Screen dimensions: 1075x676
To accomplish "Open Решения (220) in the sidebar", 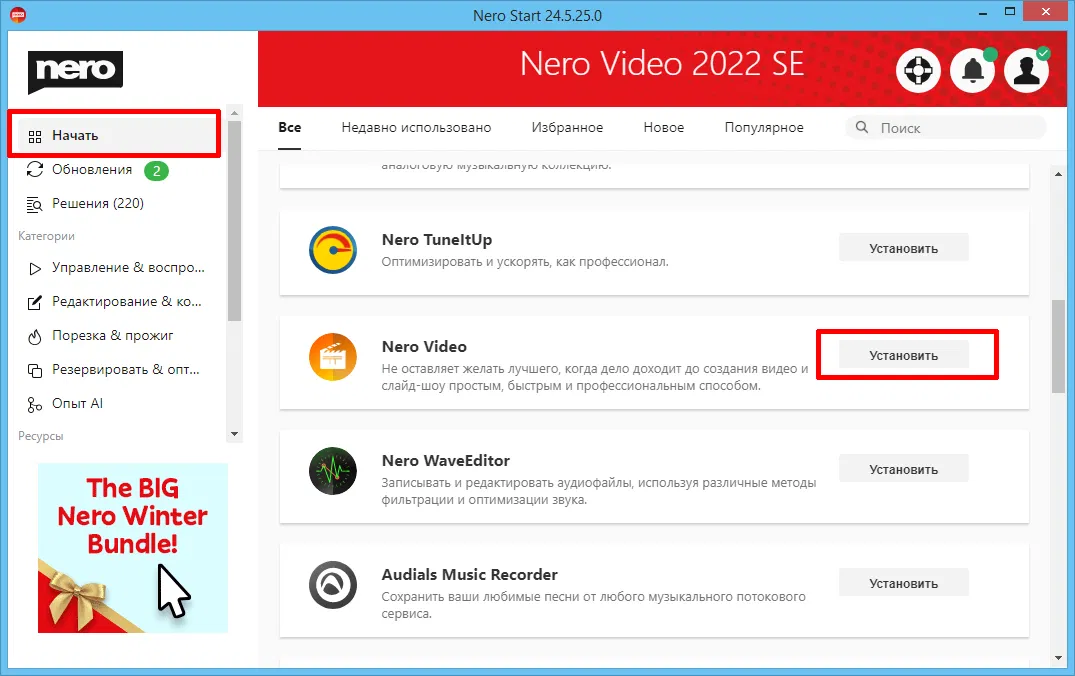I will click(98, 204).
